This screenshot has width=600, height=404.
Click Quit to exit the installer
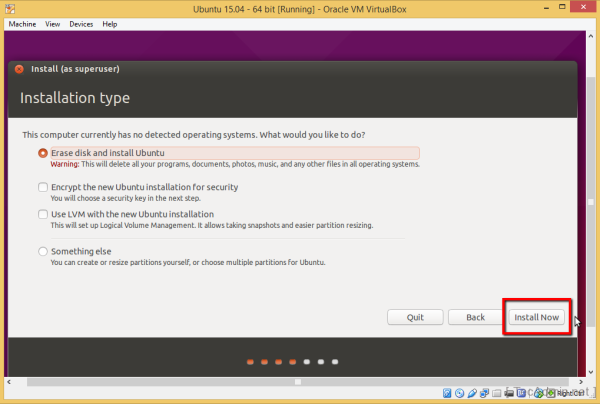point(415,317)
